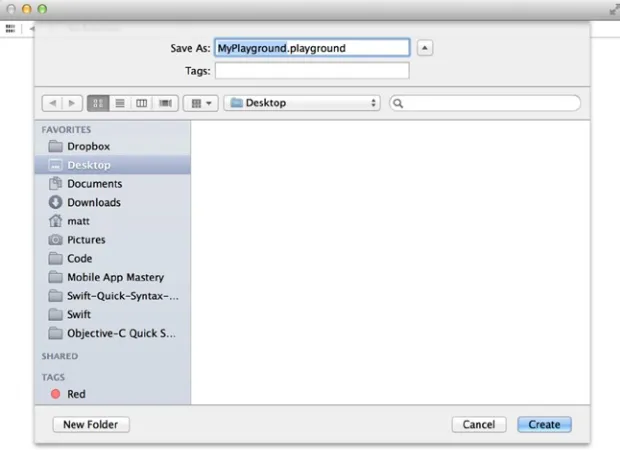Select the Swift-Quick-Syntax folder
Viewport: 620px width, 450px height.
click(x=113, y=296)
